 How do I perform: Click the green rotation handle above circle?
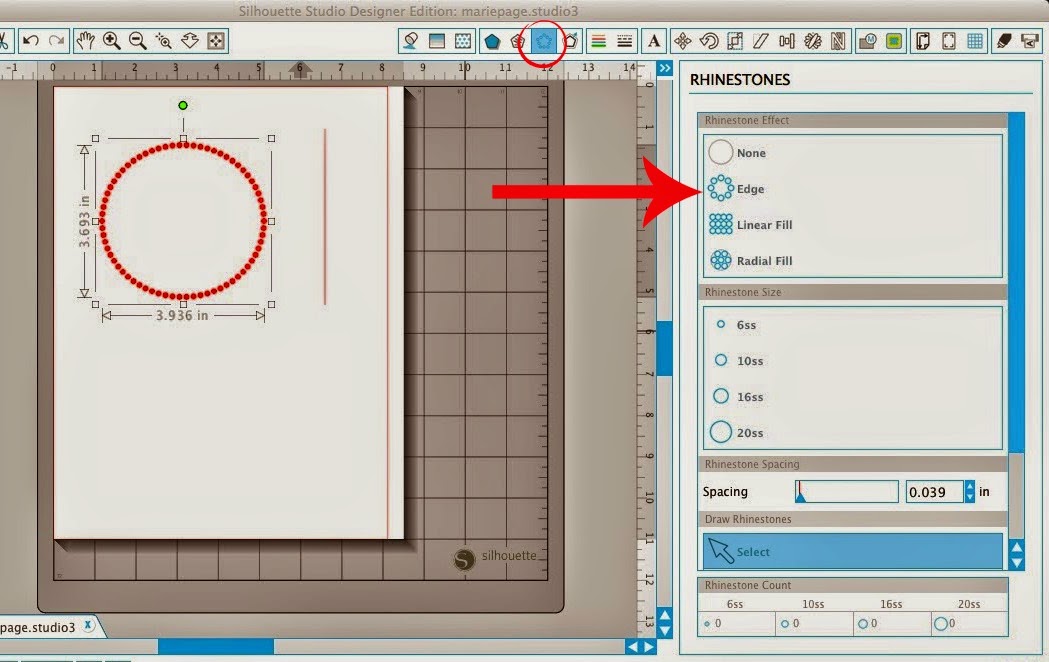(183, 105)
